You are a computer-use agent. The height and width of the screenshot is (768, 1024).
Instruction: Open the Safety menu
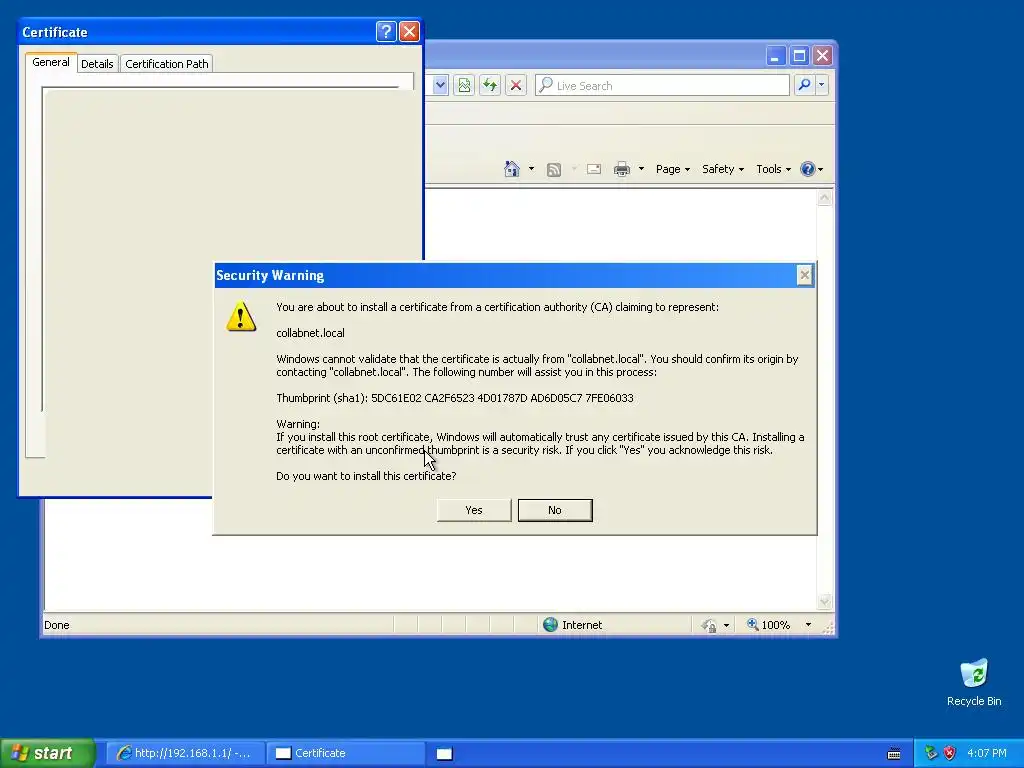tap(723, 169)
